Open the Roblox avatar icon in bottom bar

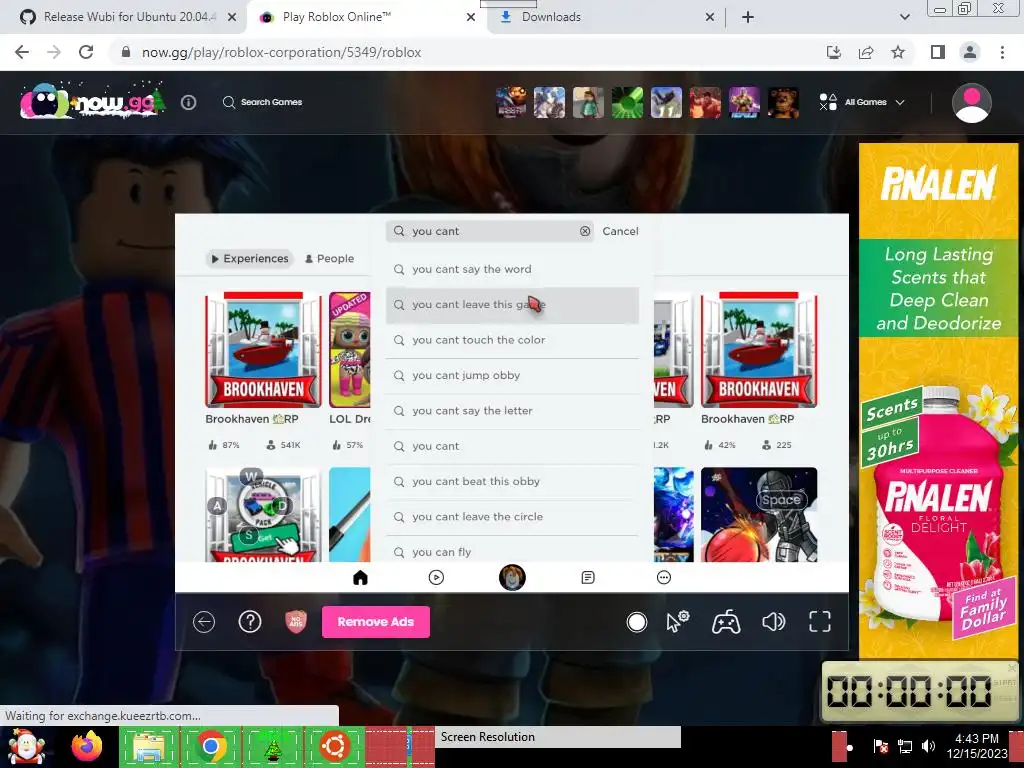[512, 577]
